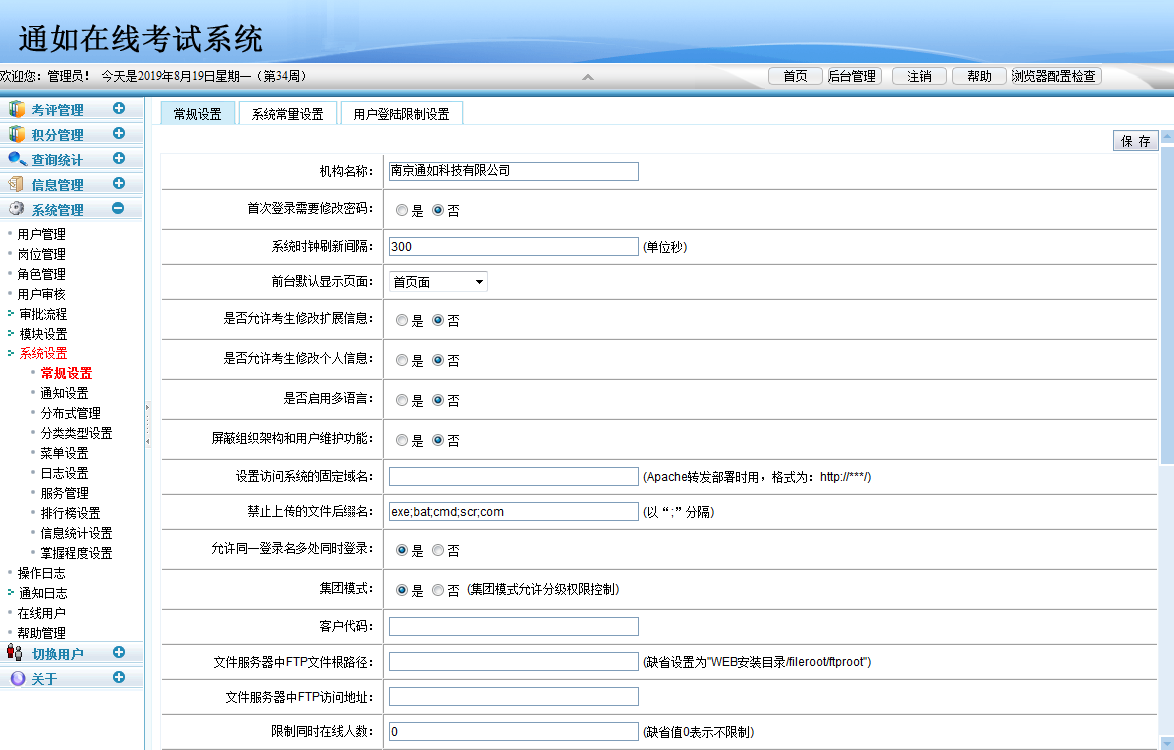Expand 积分管理 with its plus icon
This screenshot has height=750, width=1174.
[x=118, y=133]
